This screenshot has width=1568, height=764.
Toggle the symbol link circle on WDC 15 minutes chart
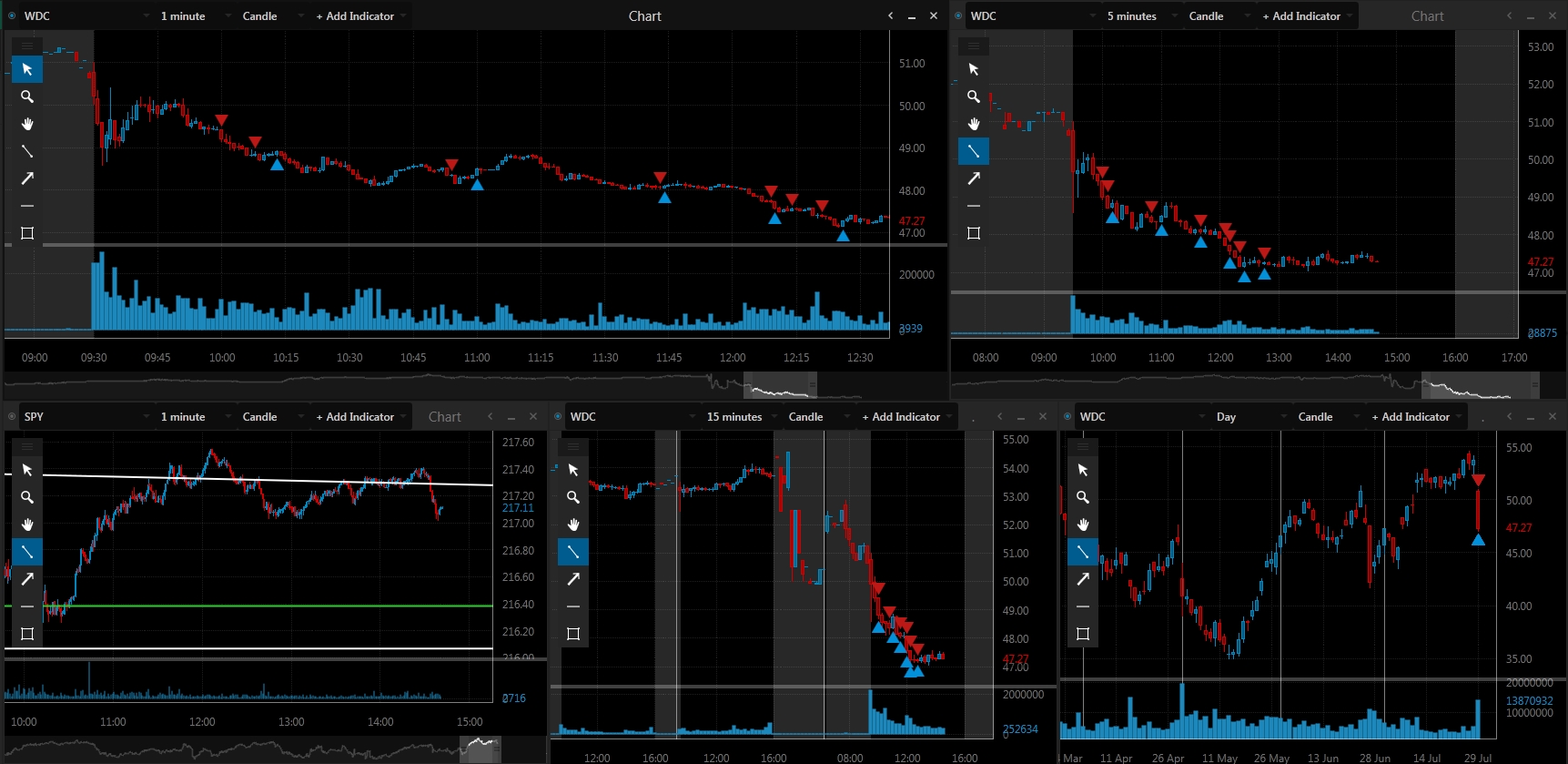558,416
